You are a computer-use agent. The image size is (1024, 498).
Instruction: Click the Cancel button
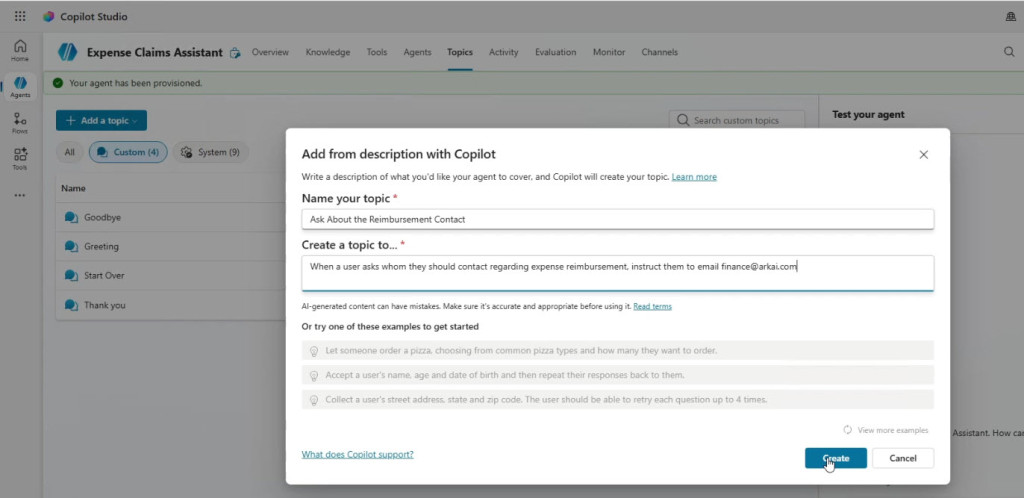[x=903, y=458]
